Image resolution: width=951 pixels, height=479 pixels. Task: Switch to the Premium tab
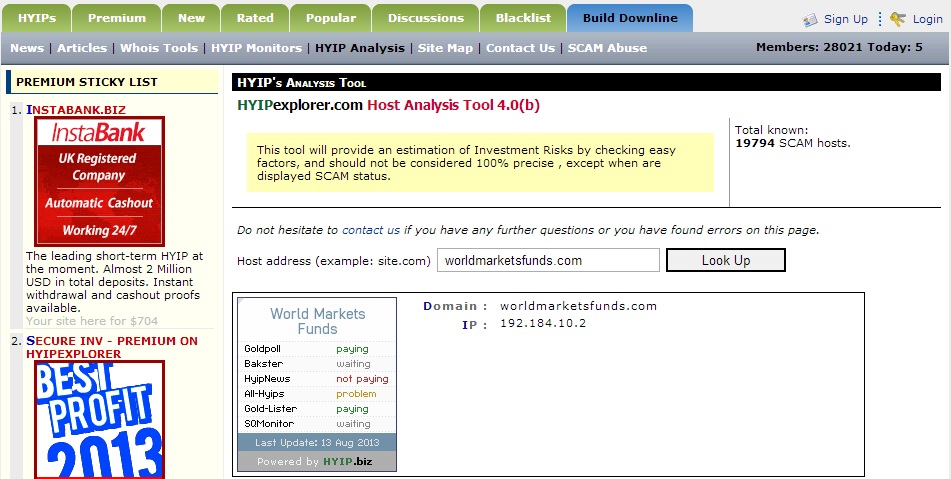coord(116,18)
